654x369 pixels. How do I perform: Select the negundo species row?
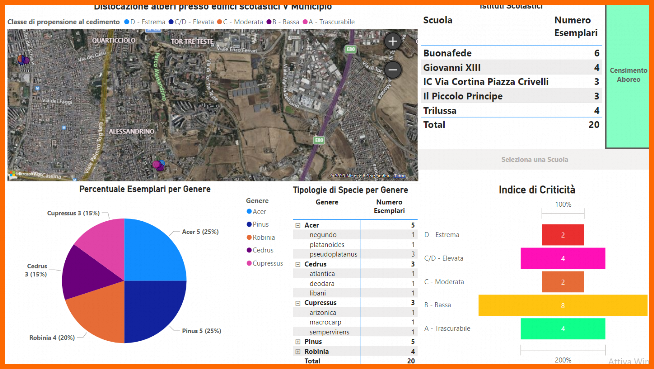pos(355,235)
